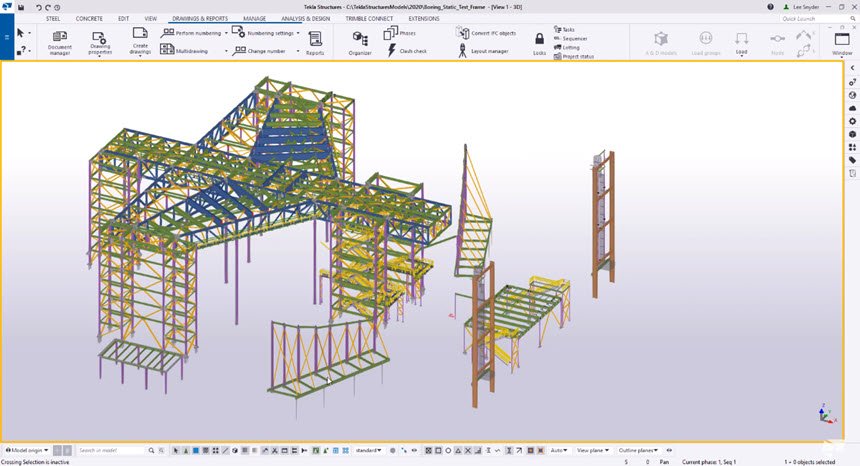Open the VIEW ribbon tab
Image resolution: width=860 pixels, height=466 pixels.
(151, 19)
